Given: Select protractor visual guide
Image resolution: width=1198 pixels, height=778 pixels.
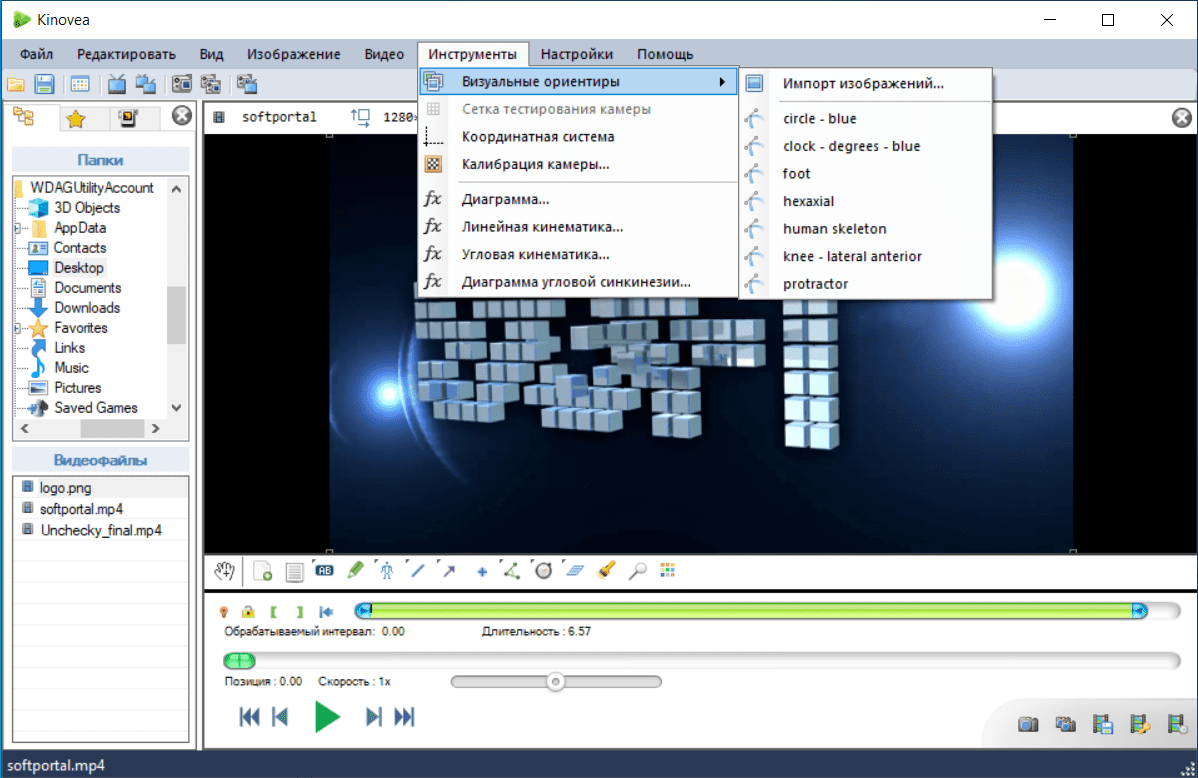Looking at the screenshot, I should tap(865, 284).
